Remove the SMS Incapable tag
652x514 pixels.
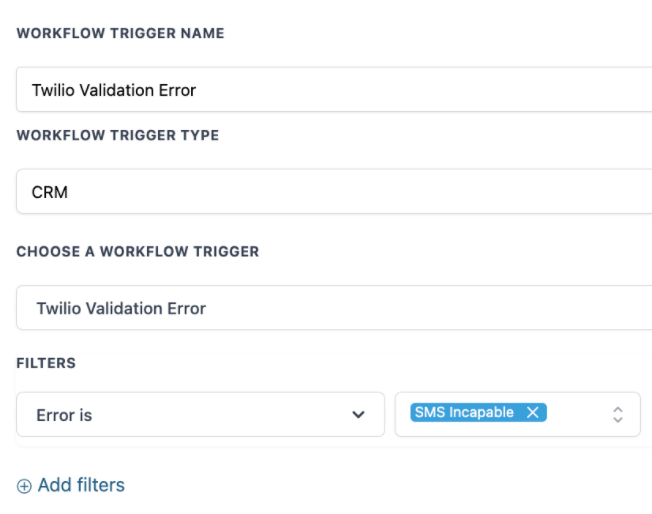[x=533, y=413]
